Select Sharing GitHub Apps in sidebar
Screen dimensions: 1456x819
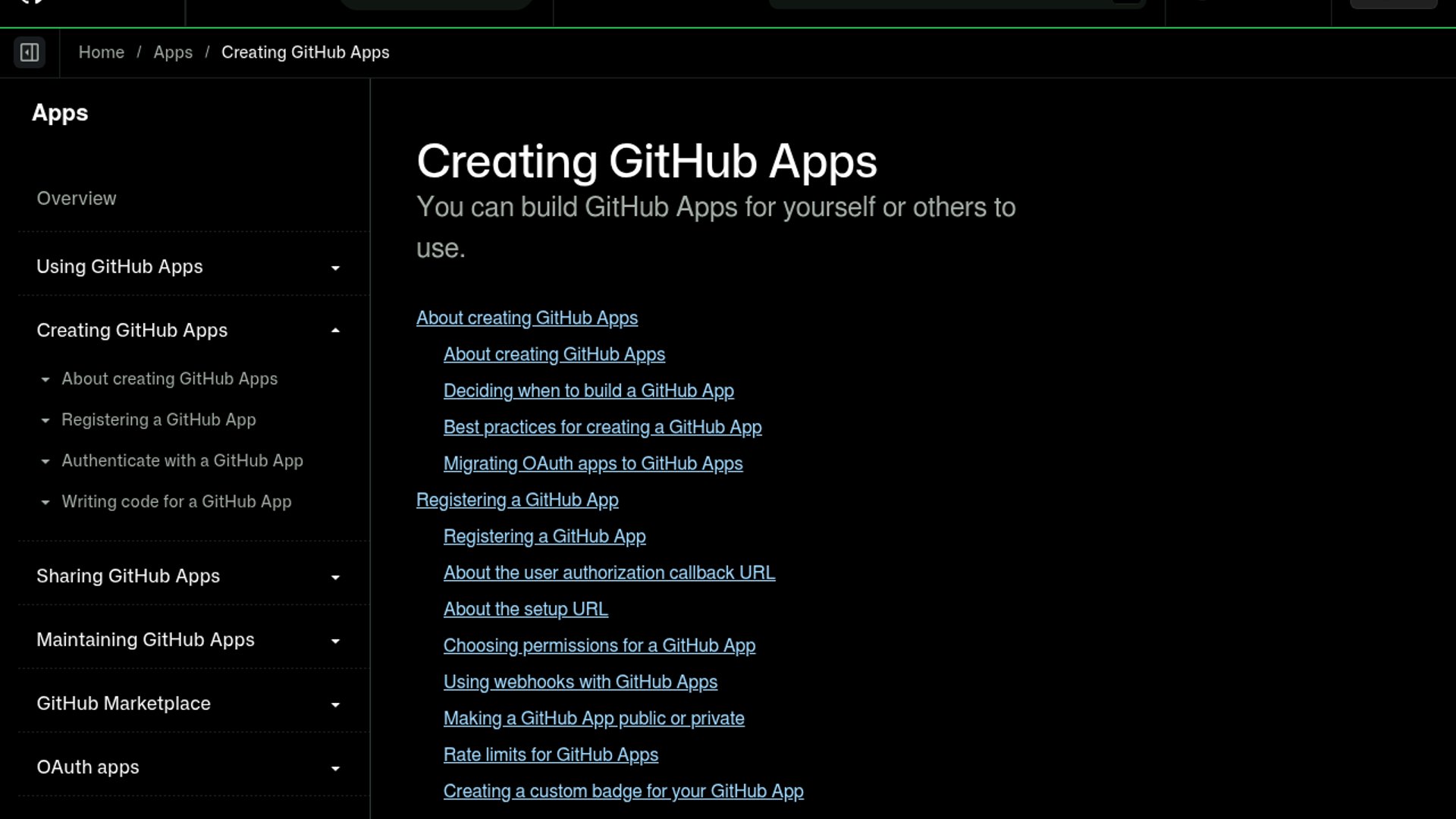point(128,576)
